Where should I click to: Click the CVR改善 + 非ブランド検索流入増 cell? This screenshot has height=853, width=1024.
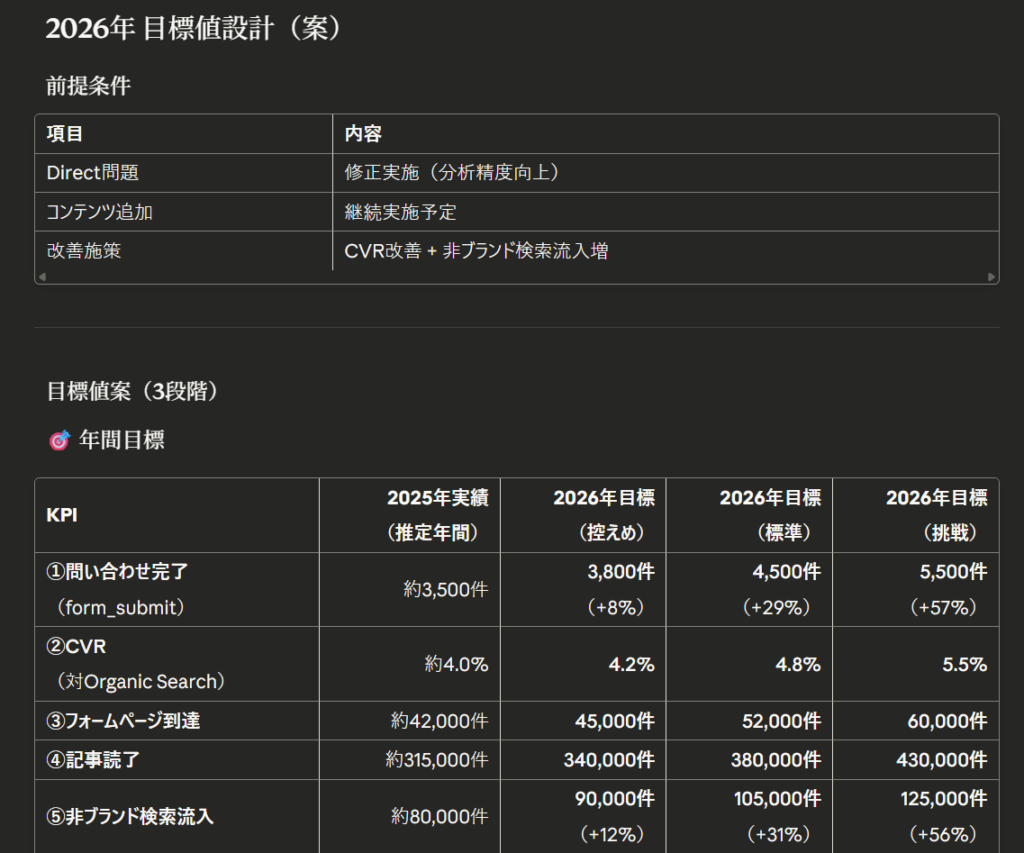coord(476,251)
